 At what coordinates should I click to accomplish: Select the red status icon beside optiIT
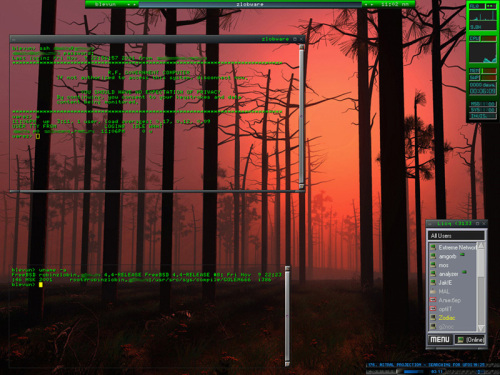point(433,309)
